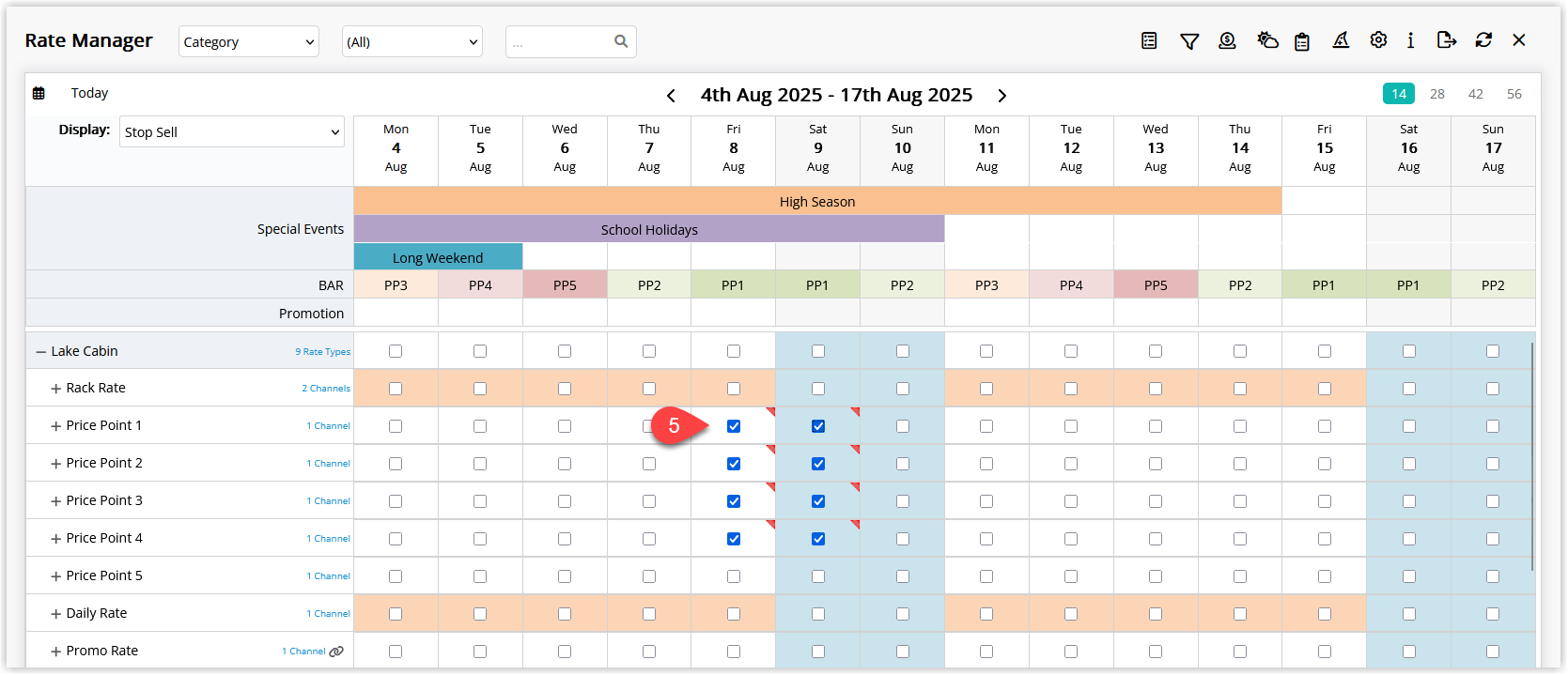
Task: Click the High Season event bar
Action: tap(817, 201)
